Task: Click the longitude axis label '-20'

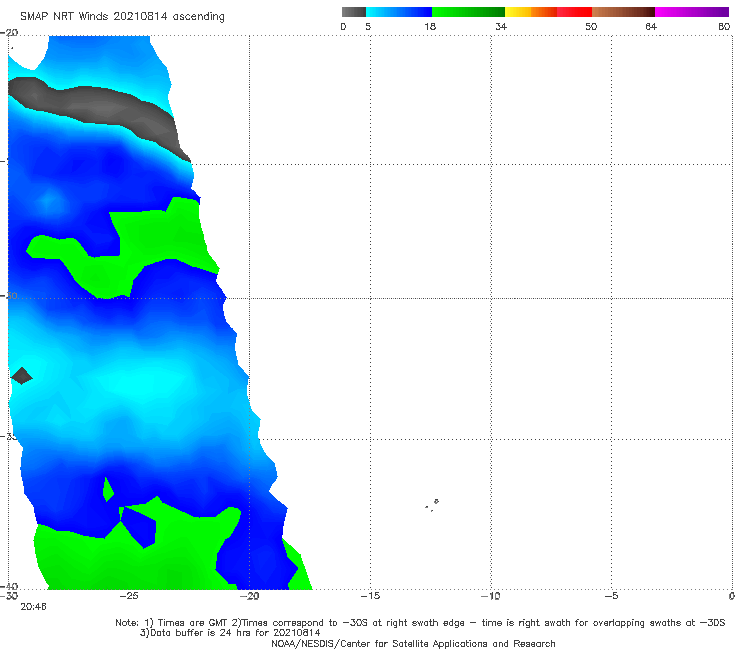Action: pyautogui.click(x=250, y=596)
